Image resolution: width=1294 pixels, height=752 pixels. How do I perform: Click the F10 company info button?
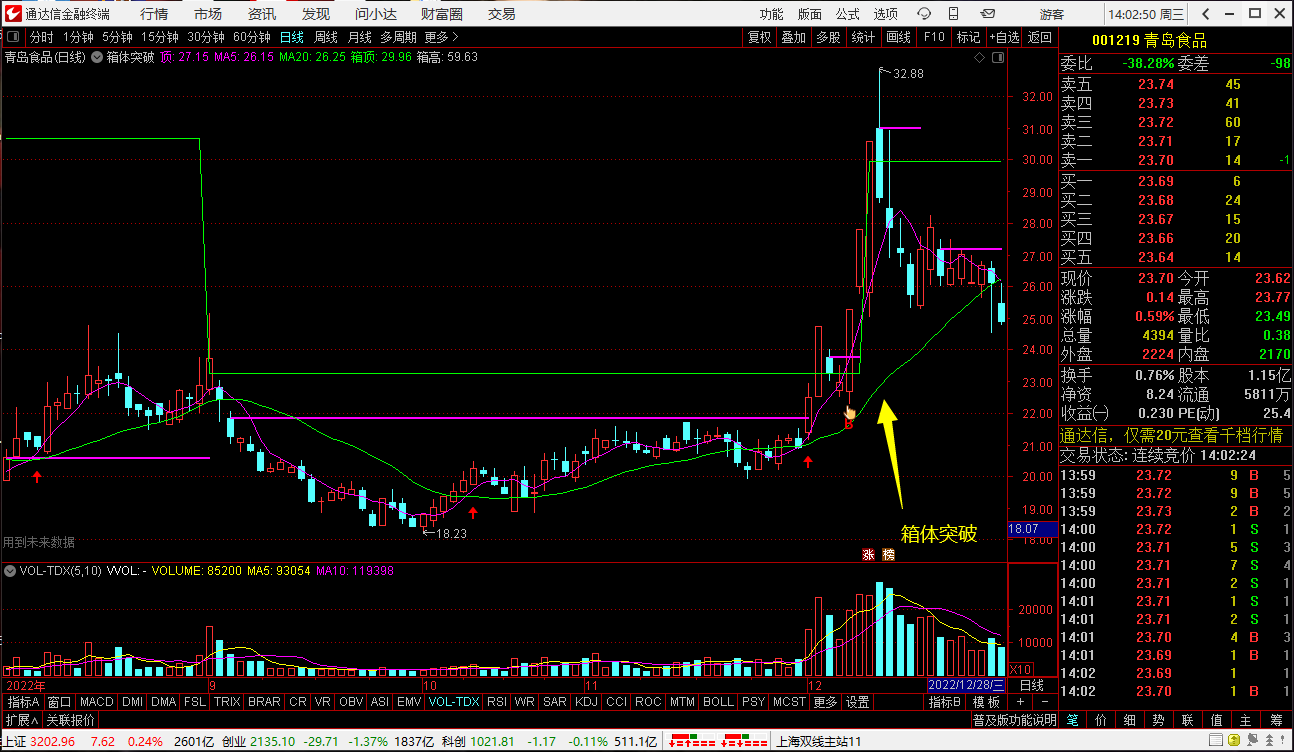(934, 37)
